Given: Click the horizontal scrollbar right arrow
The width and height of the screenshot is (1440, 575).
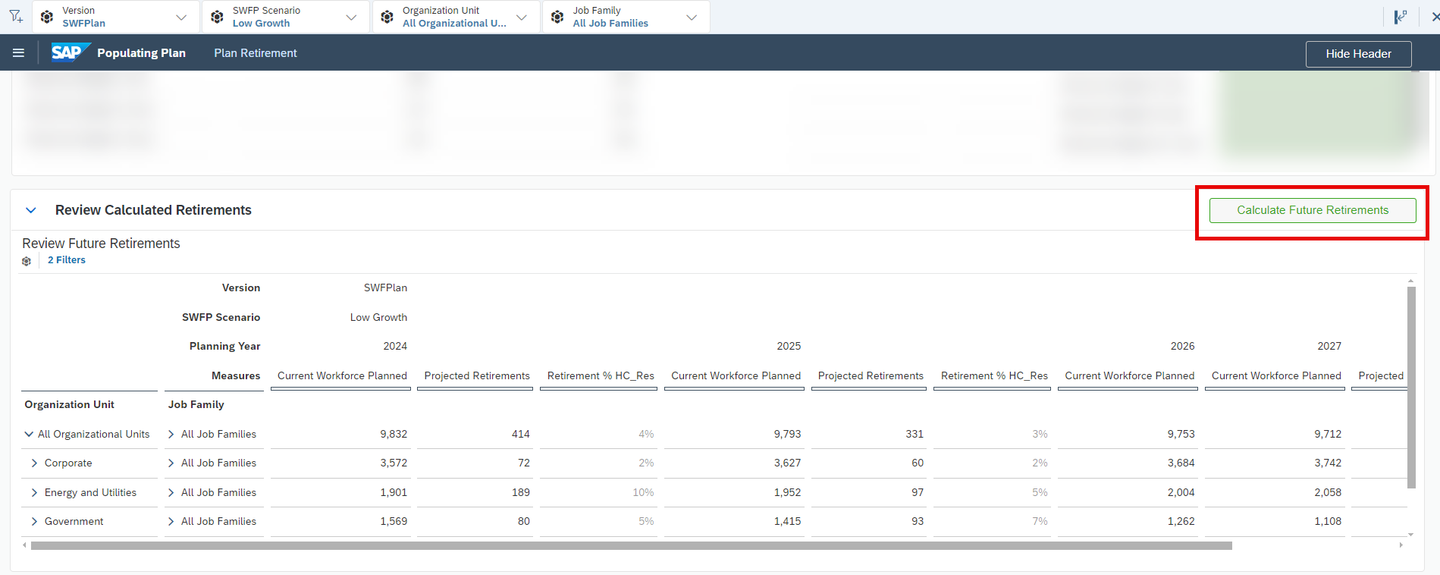Looking at the screenshot, I should (x=1401, y=546).
